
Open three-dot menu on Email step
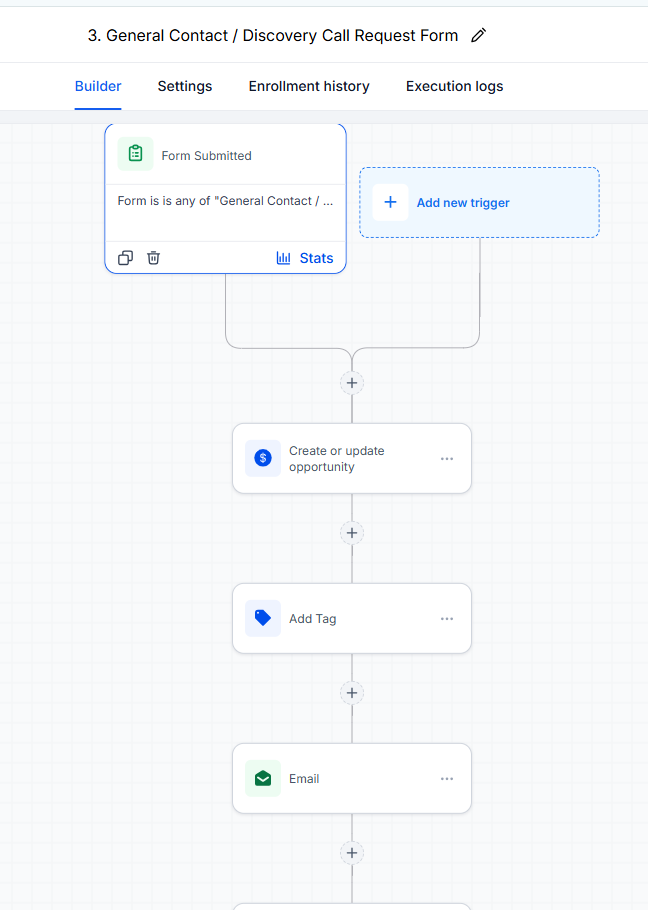tap(447, 779)
